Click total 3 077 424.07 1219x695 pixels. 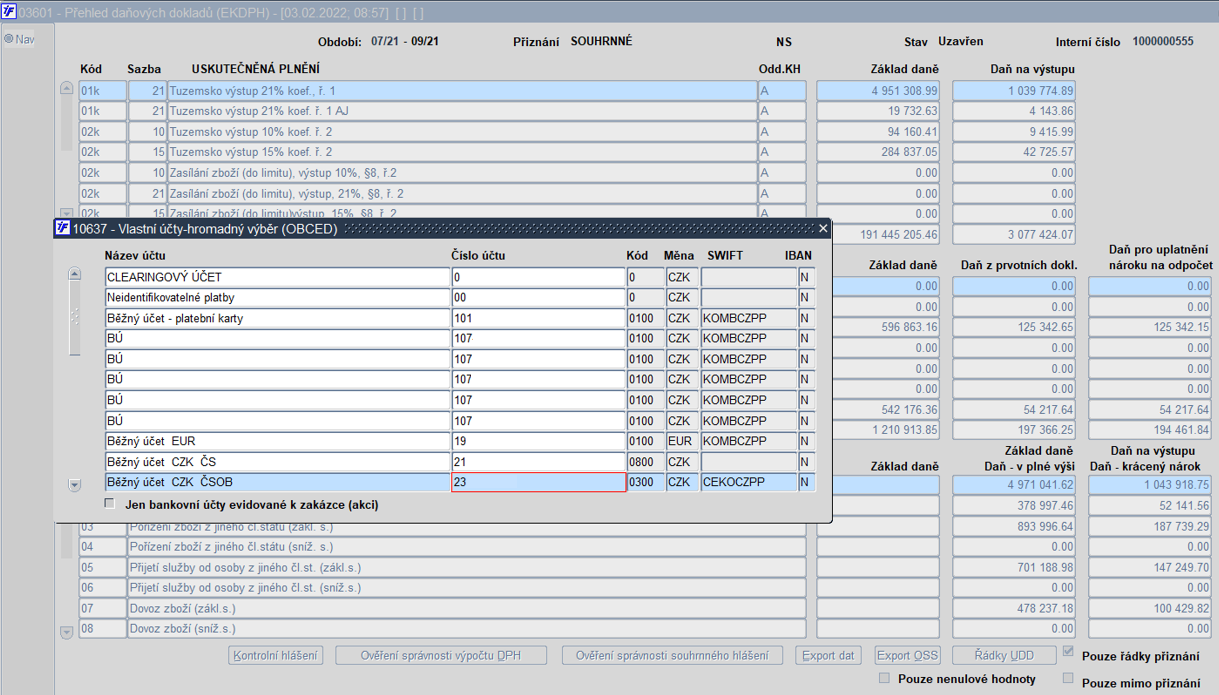(1013, 235)
